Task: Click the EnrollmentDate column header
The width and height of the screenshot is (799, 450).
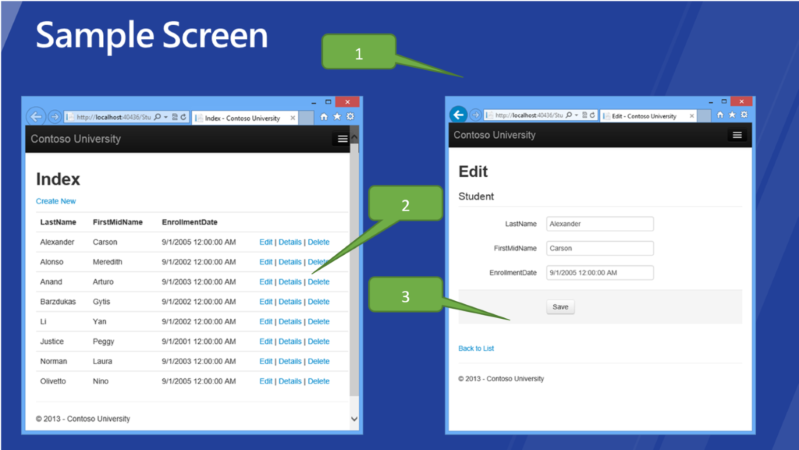Action: 190,222
